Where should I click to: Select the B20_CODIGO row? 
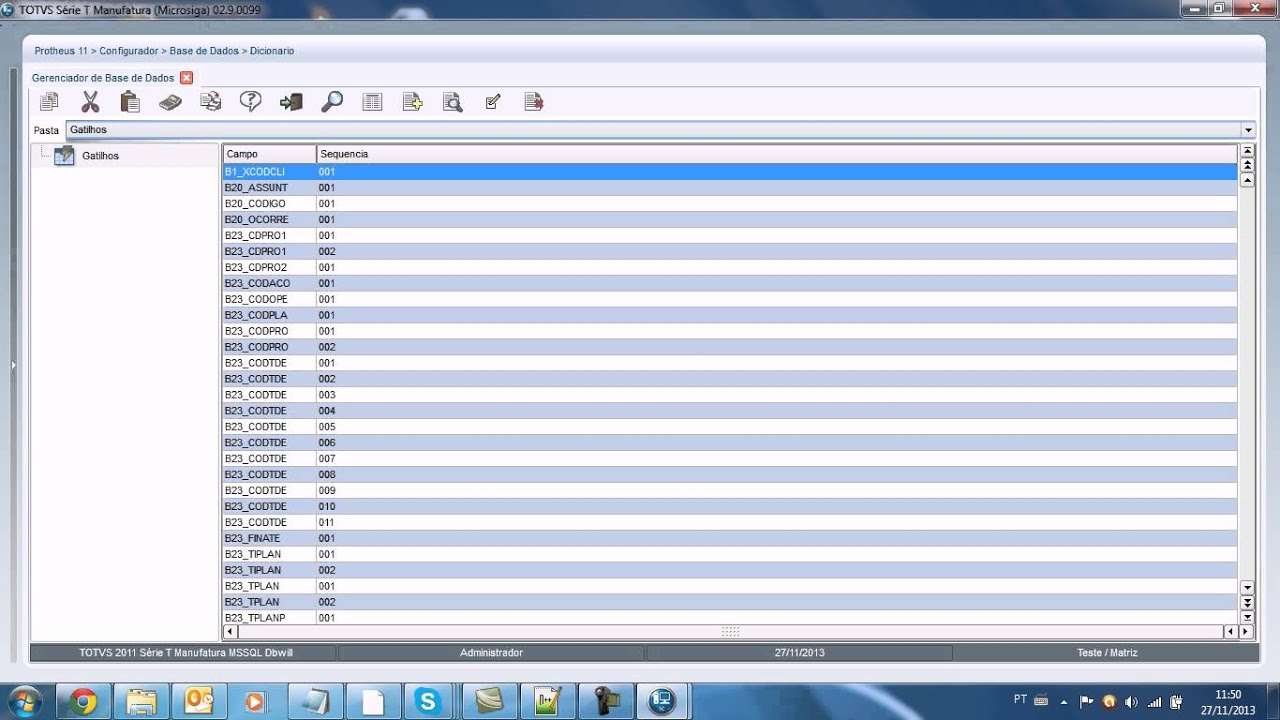pos(730,204)
